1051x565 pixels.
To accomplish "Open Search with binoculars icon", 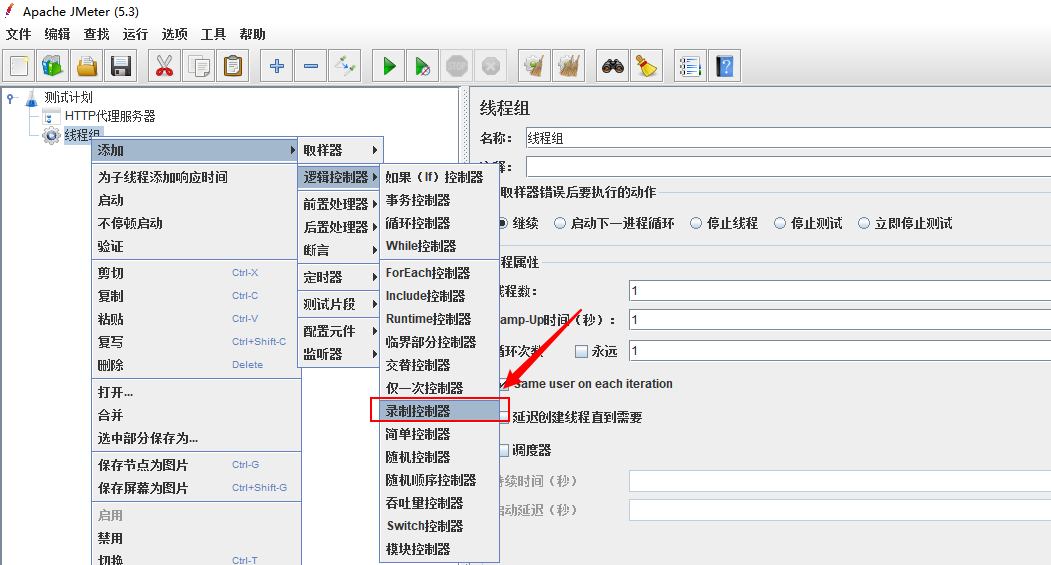I will [613, 66].
